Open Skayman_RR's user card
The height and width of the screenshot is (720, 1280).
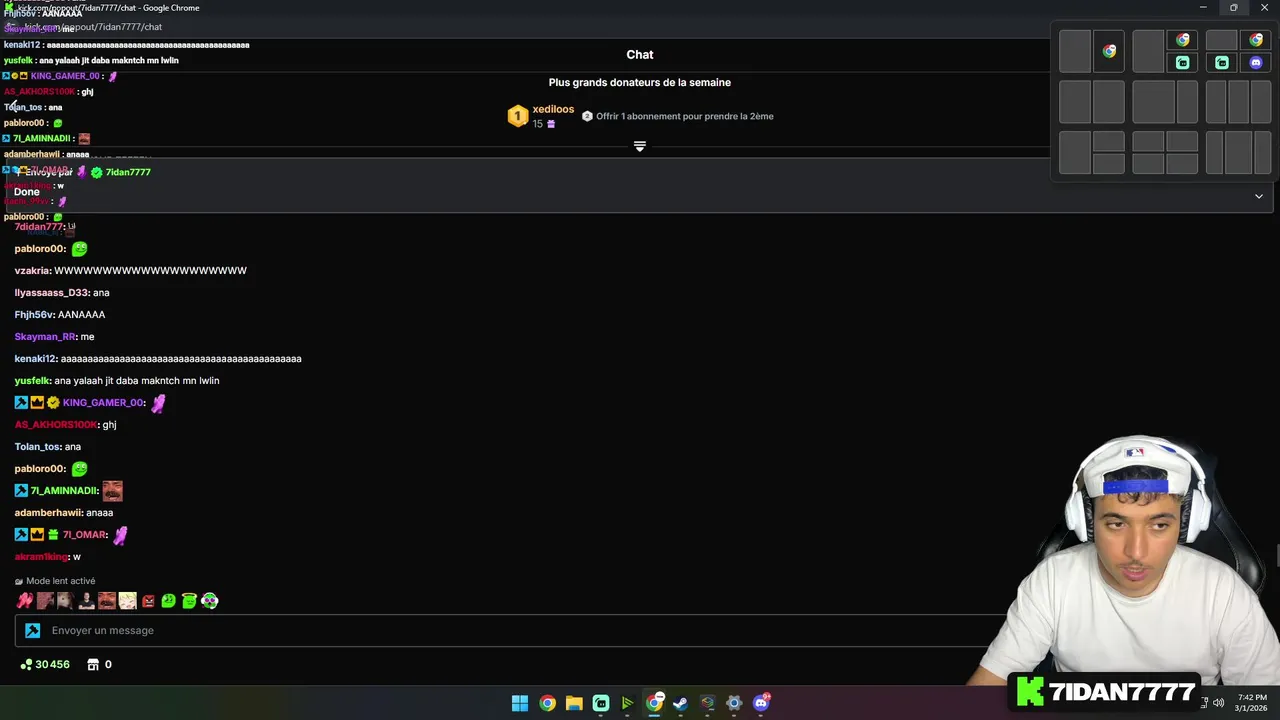(x=45, y=337)
